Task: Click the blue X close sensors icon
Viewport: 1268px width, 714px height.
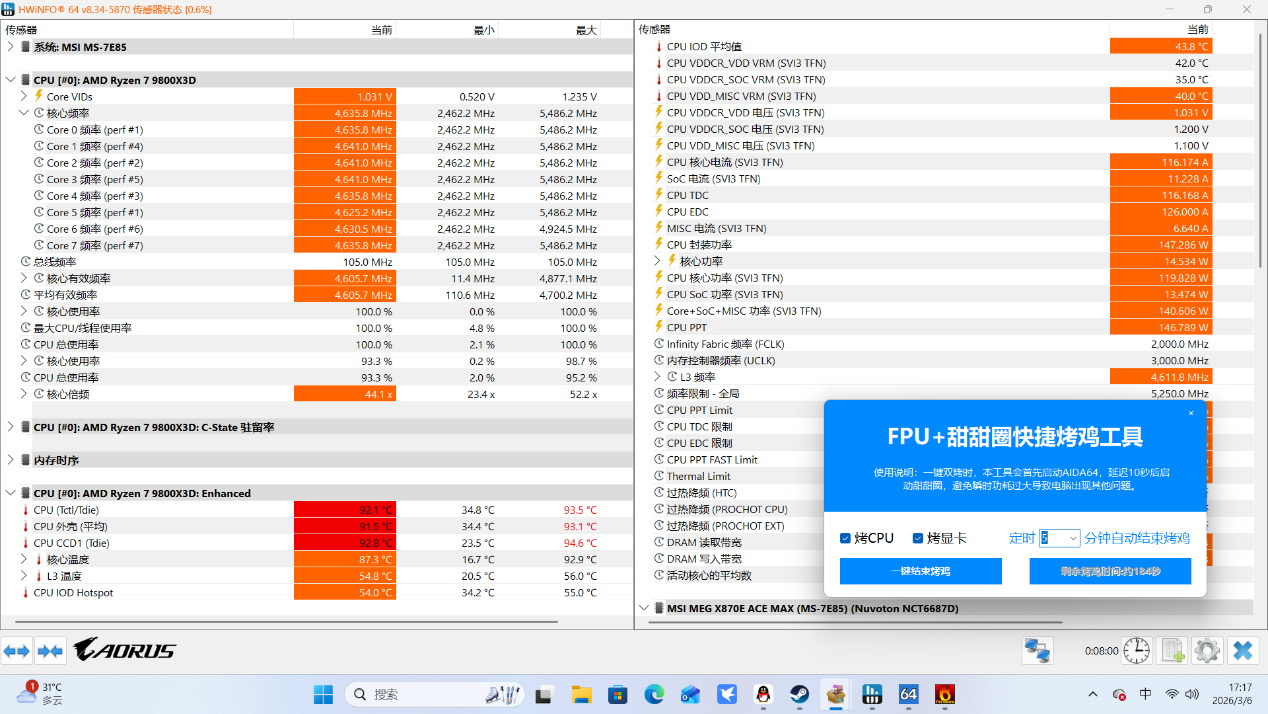Action: (x=1243, y=651)
